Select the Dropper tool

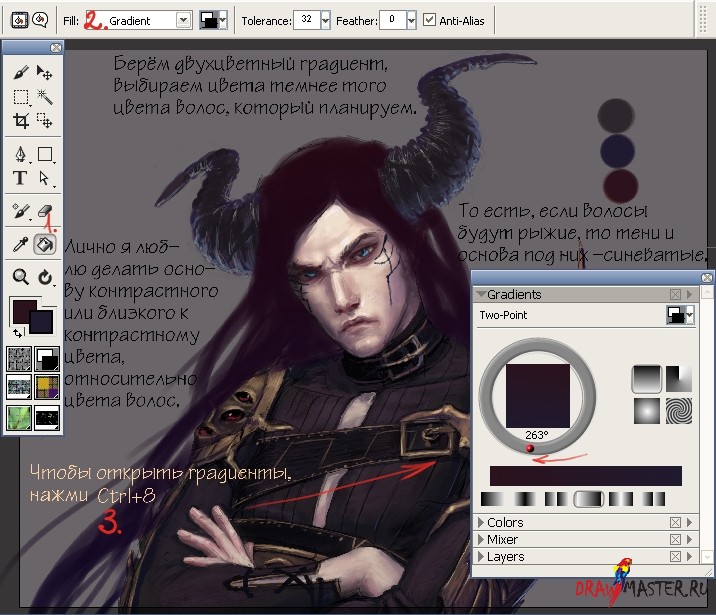[x=21, y=245]
